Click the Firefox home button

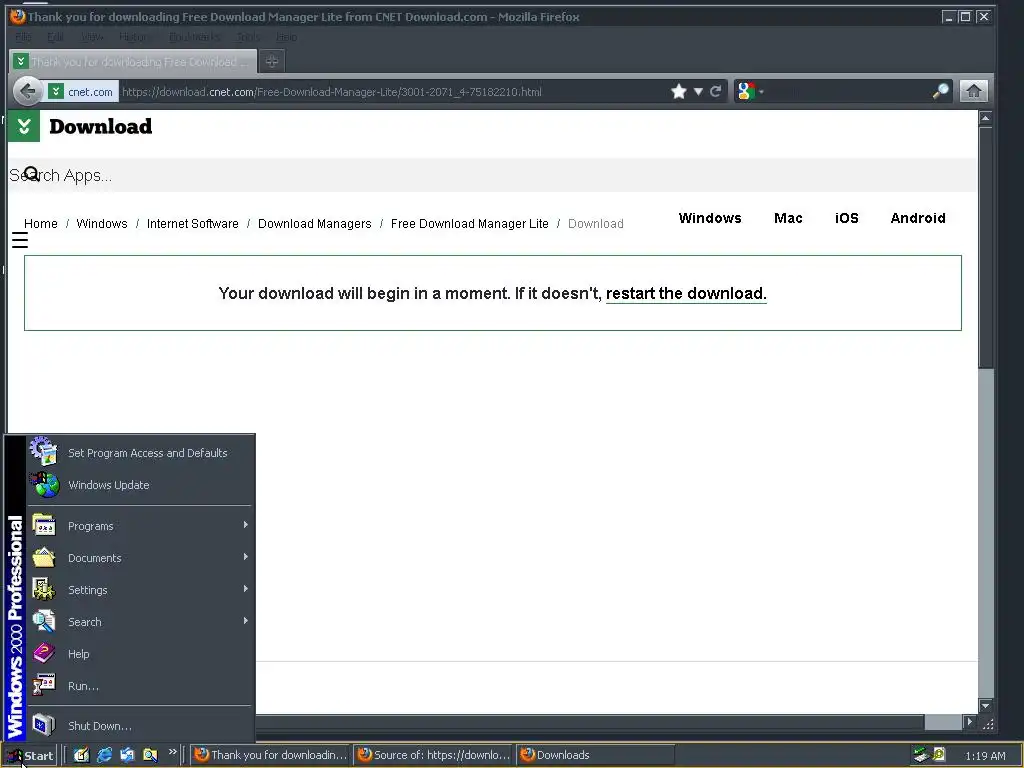[974, 91]
